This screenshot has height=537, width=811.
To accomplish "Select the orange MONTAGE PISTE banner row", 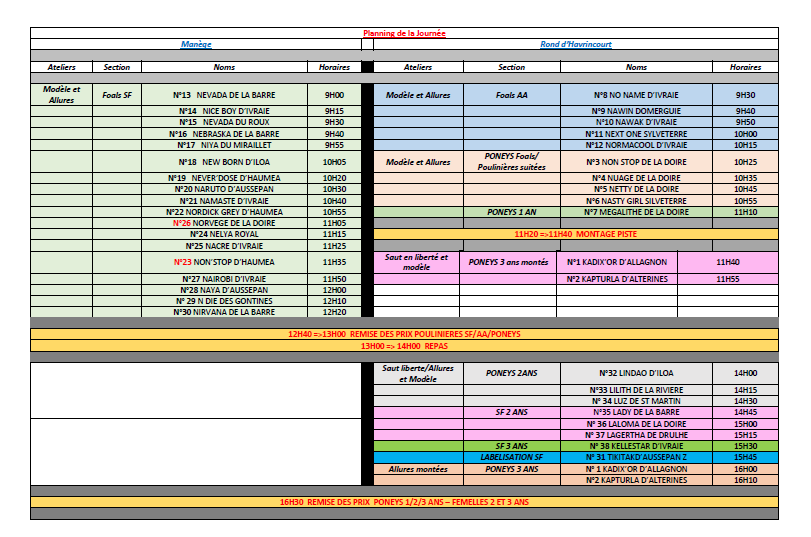I will [575, 234].
